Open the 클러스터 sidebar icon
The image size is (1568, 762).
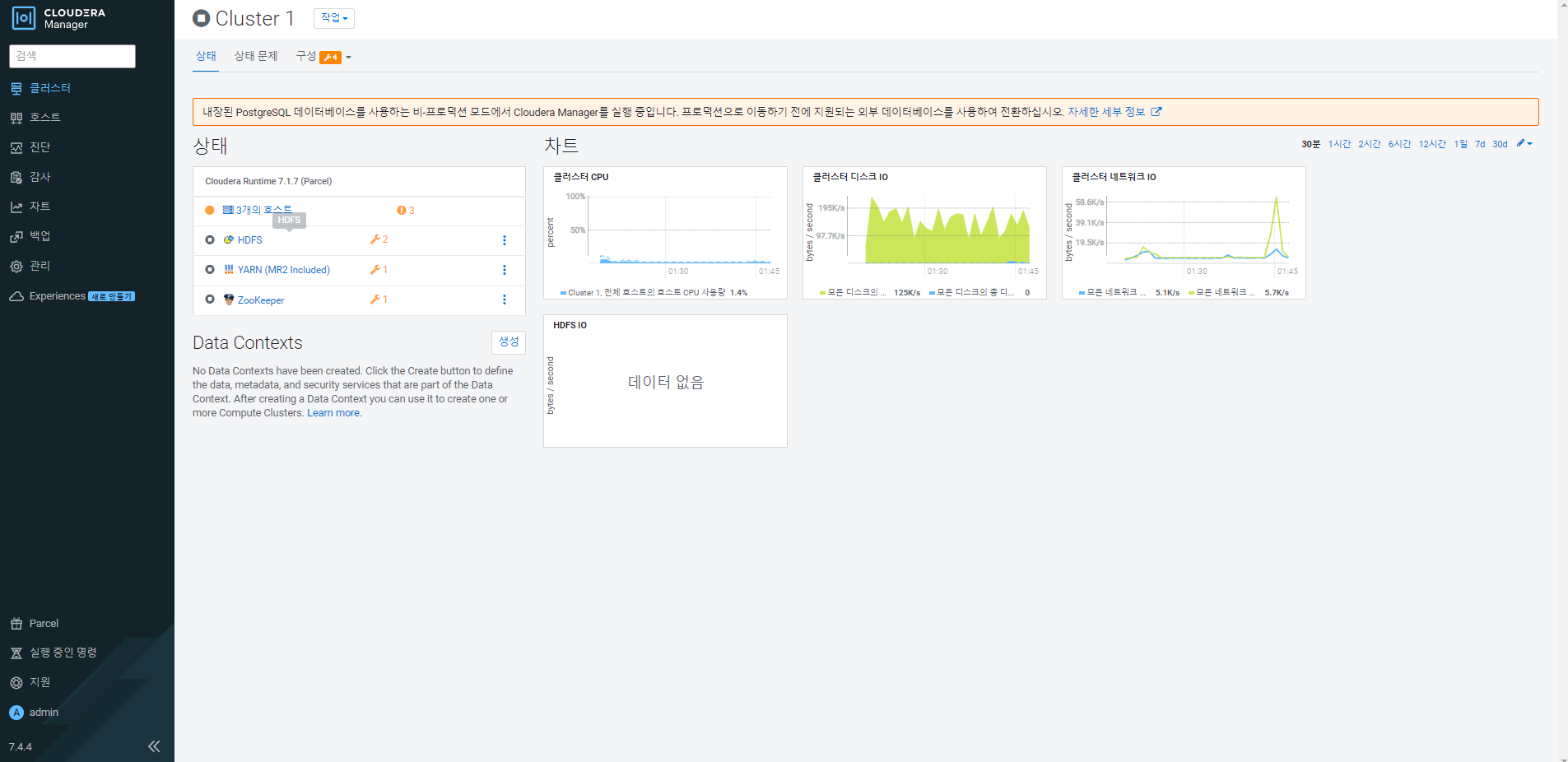(16, 88)
